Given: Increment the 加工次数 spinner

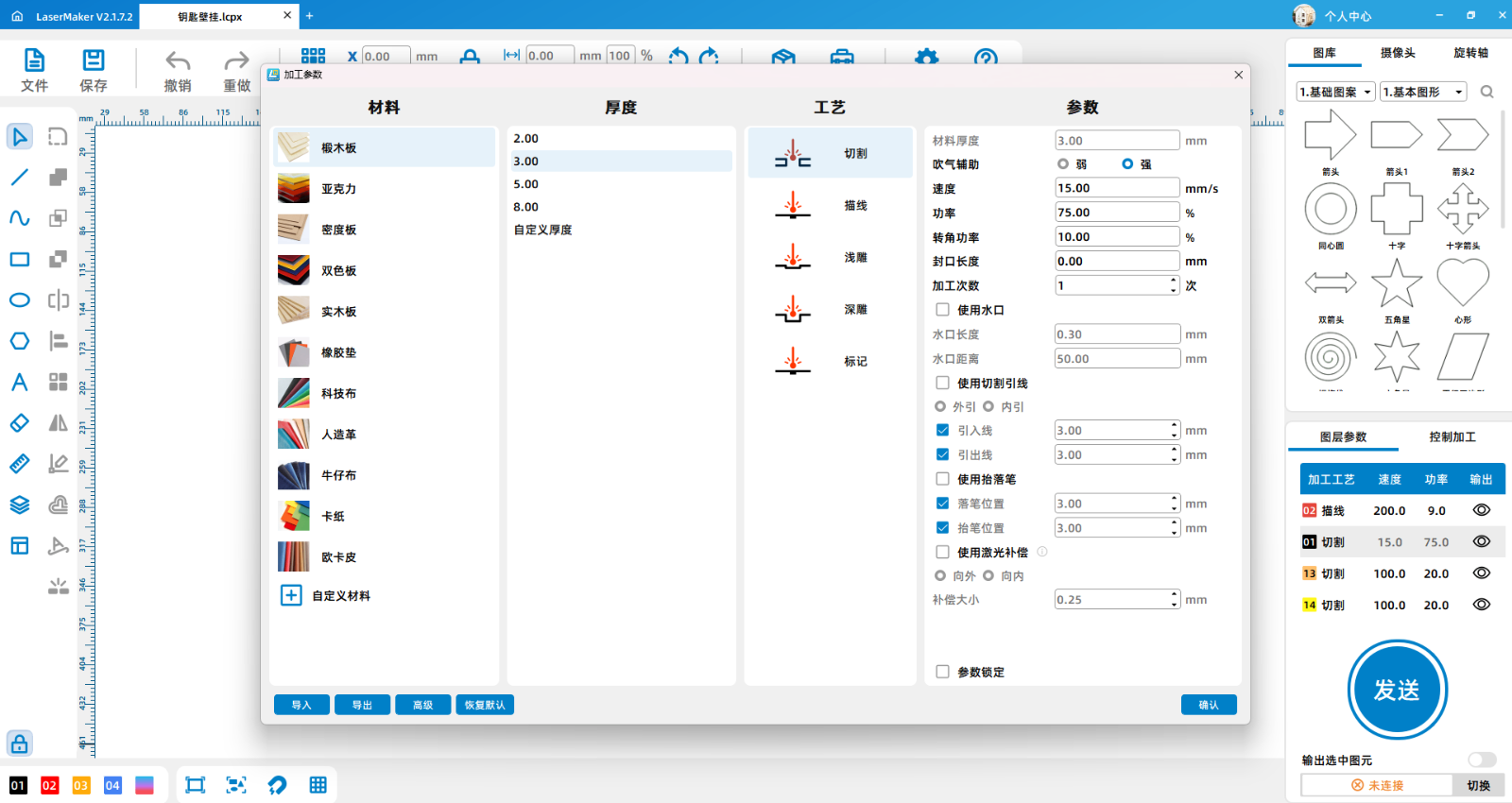Looking at the screenshot, I should [1174, 281].
